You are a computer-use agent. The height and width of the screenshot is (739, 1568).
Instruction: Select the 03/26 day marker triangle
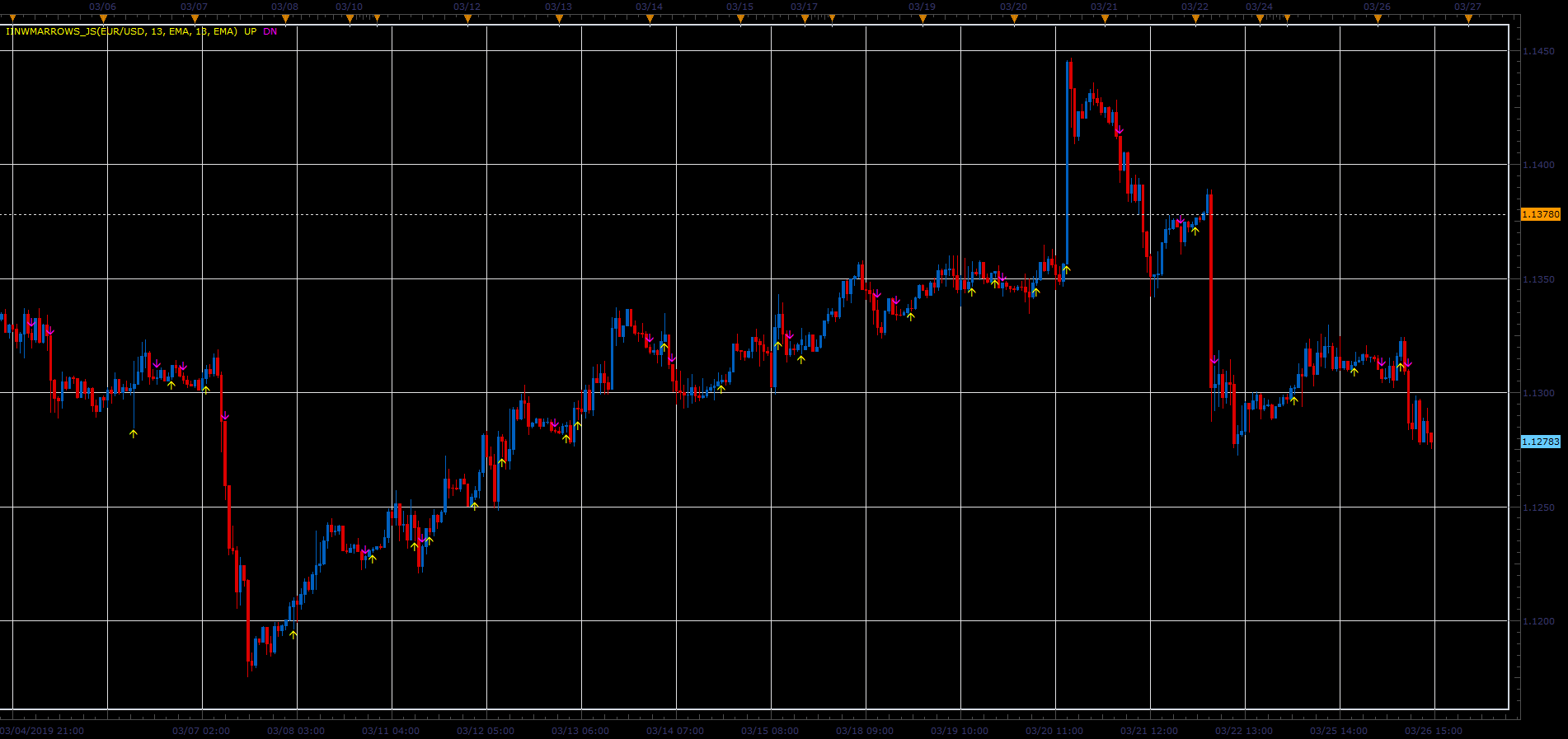1378,18
